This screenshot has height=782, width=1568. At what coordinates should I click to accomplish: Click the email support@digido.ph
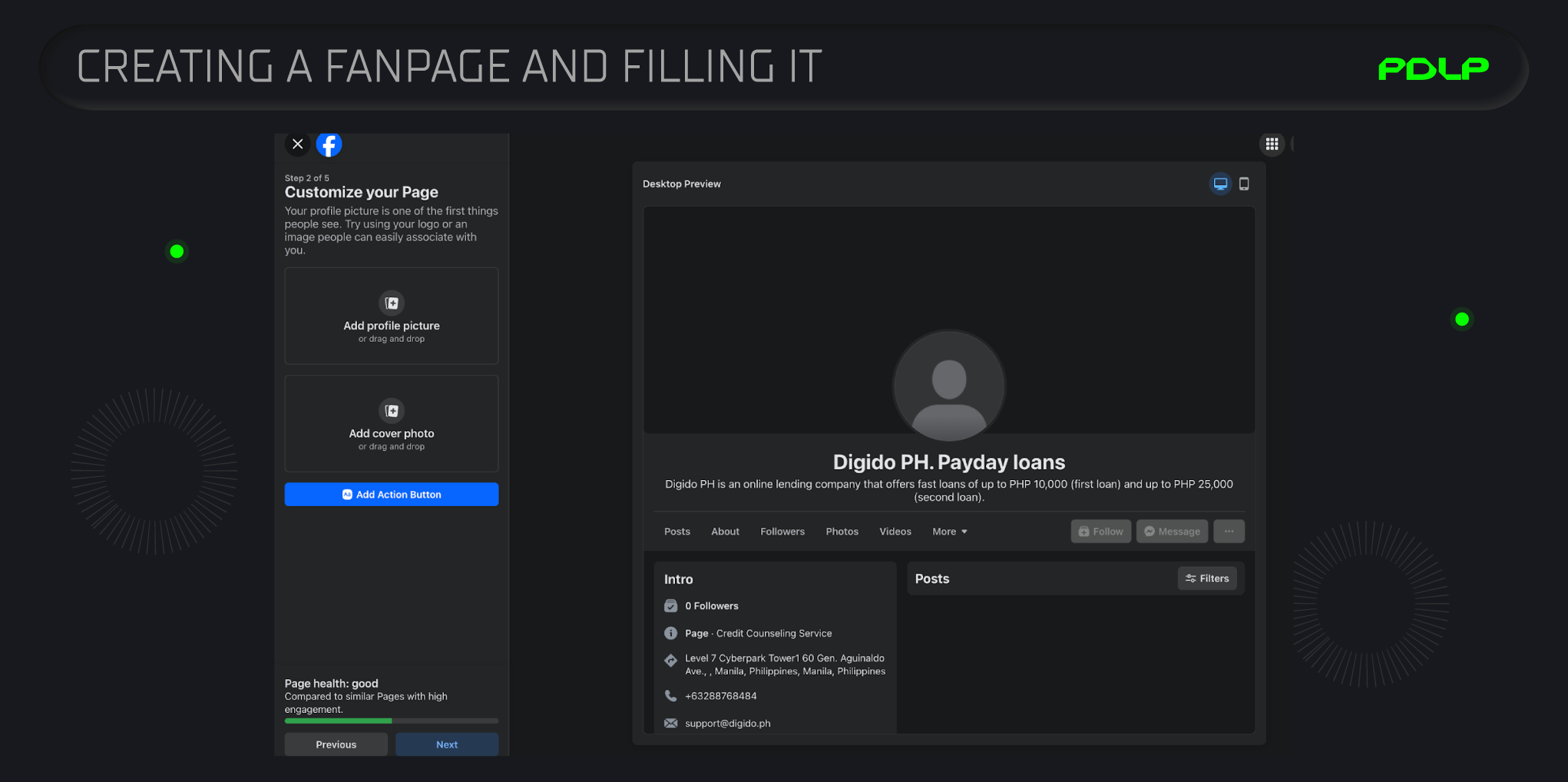(728, 724)
